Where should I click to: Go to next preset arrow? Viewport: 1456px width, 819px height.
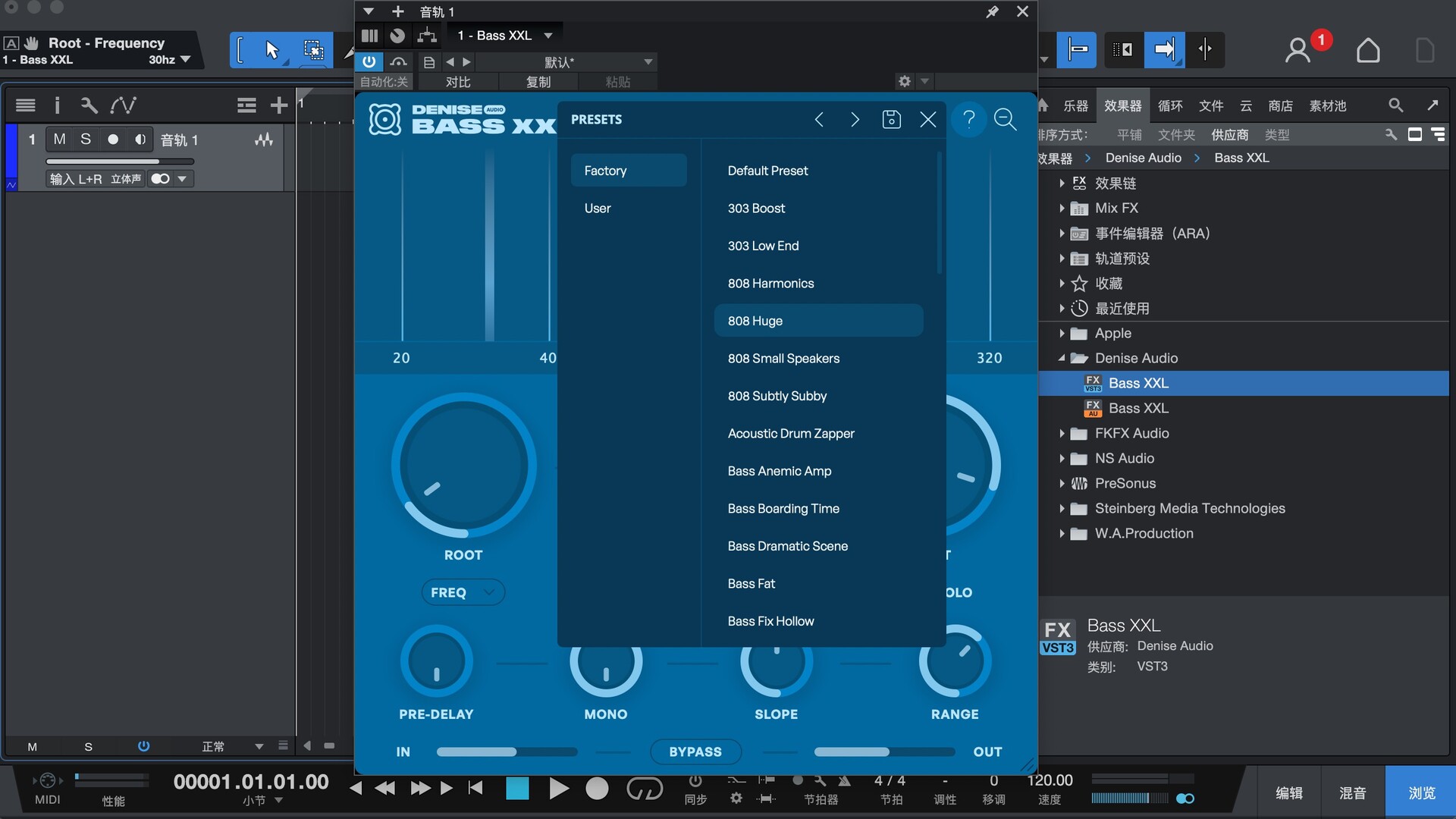click(x=855, y=119)
